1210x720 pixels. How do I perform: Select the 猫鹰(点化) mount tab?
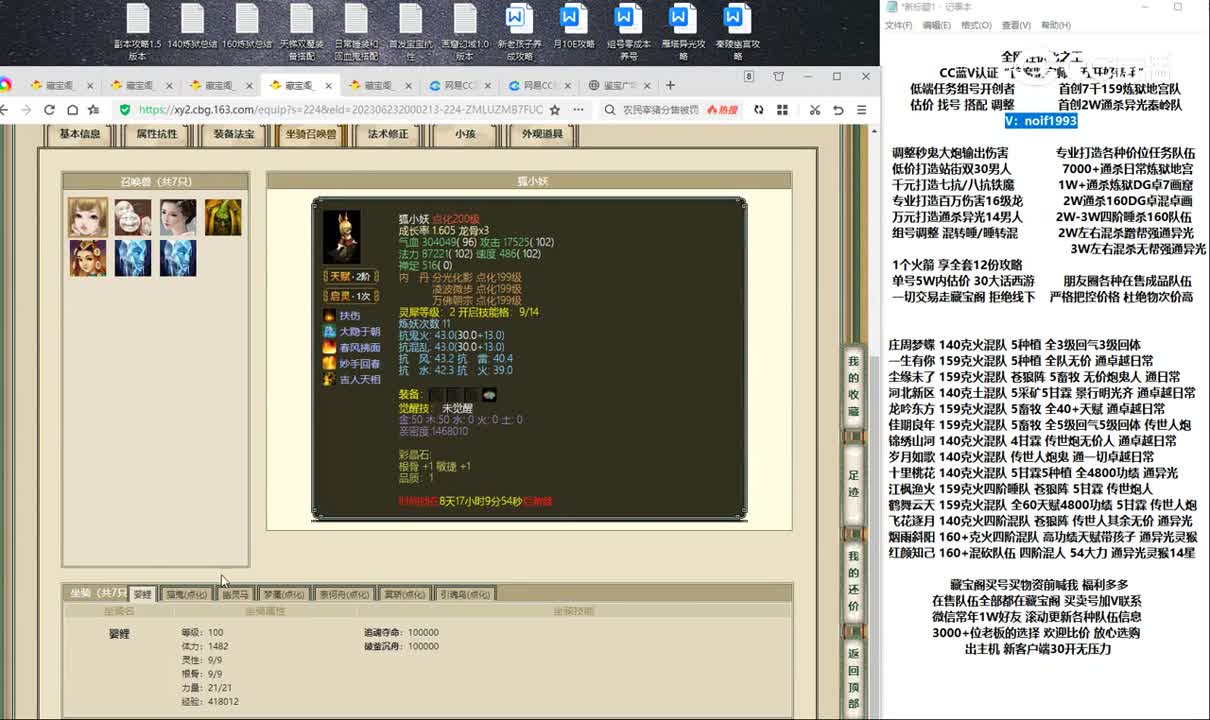186,594
